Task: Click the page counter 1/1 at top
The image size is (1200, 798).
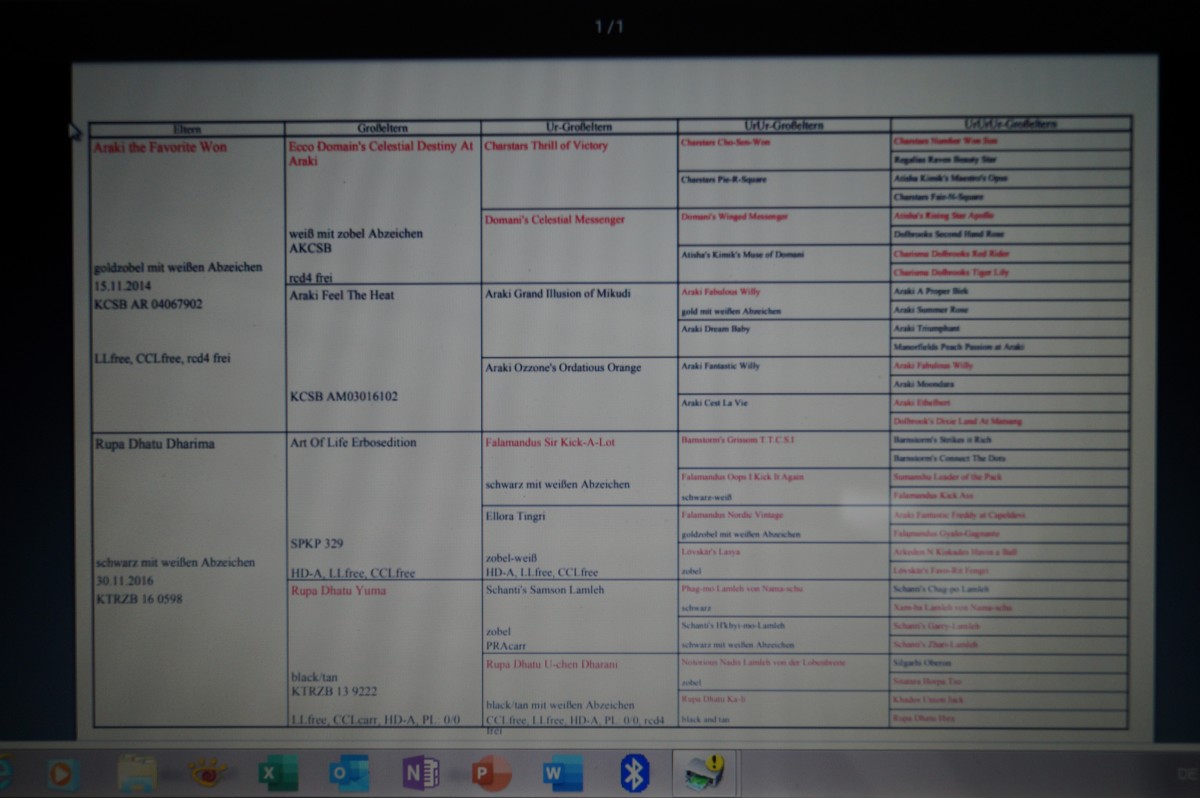Action: tap(607, 27)
